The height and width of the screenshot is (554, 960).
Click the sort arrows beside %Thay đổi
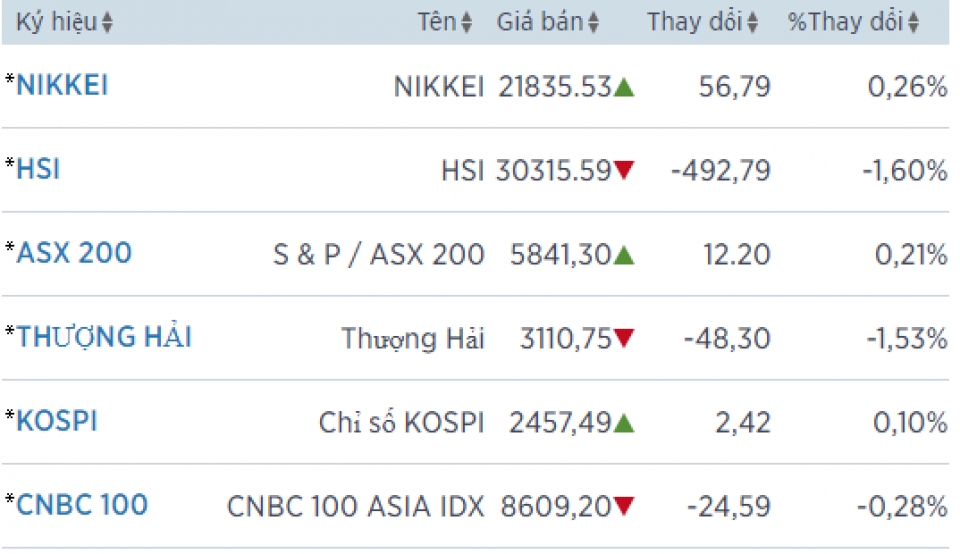pyautogui.click(x=913, y=23)
